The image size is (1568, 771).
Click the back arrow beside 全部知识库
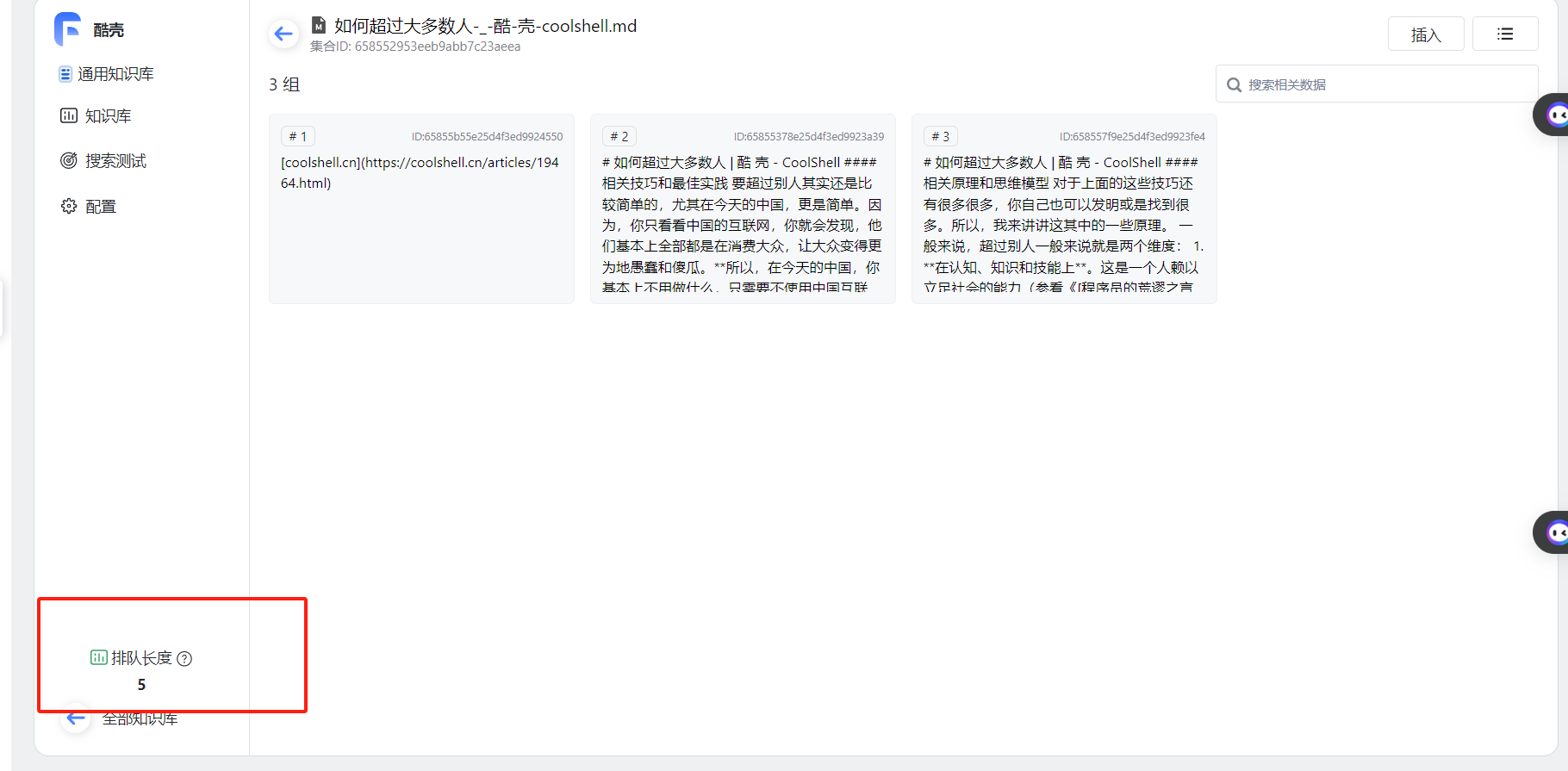click(76, 718)
